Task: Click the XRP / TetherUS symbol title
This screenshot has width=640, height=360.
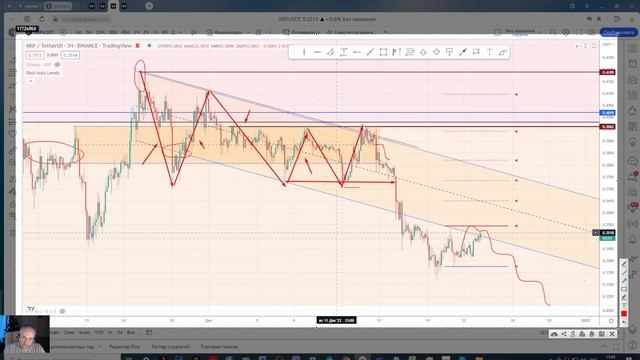Action: tap(79, 46)
